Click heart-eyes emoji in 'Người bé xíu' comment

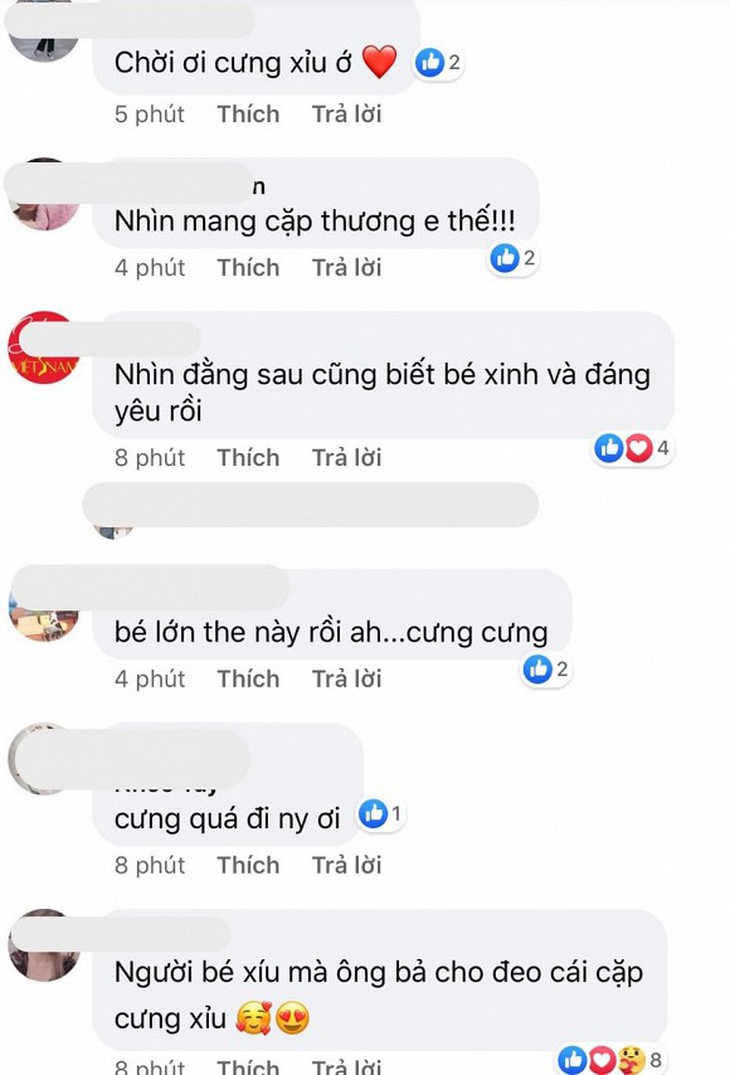[292, 1018]
